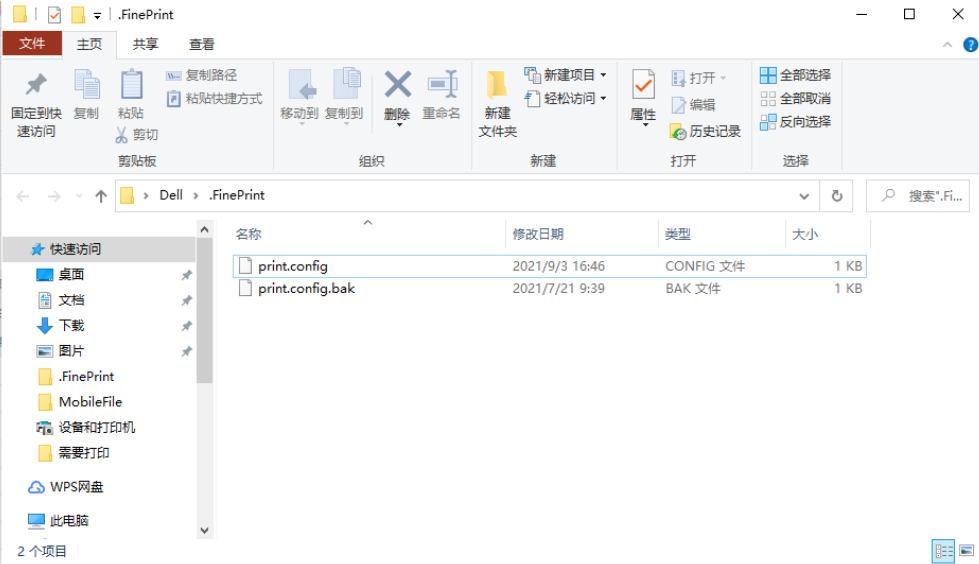The height and width of the screenshot is (564, 979).
Task: Expand the address bar history dropdown
Action: coord(804,197)
